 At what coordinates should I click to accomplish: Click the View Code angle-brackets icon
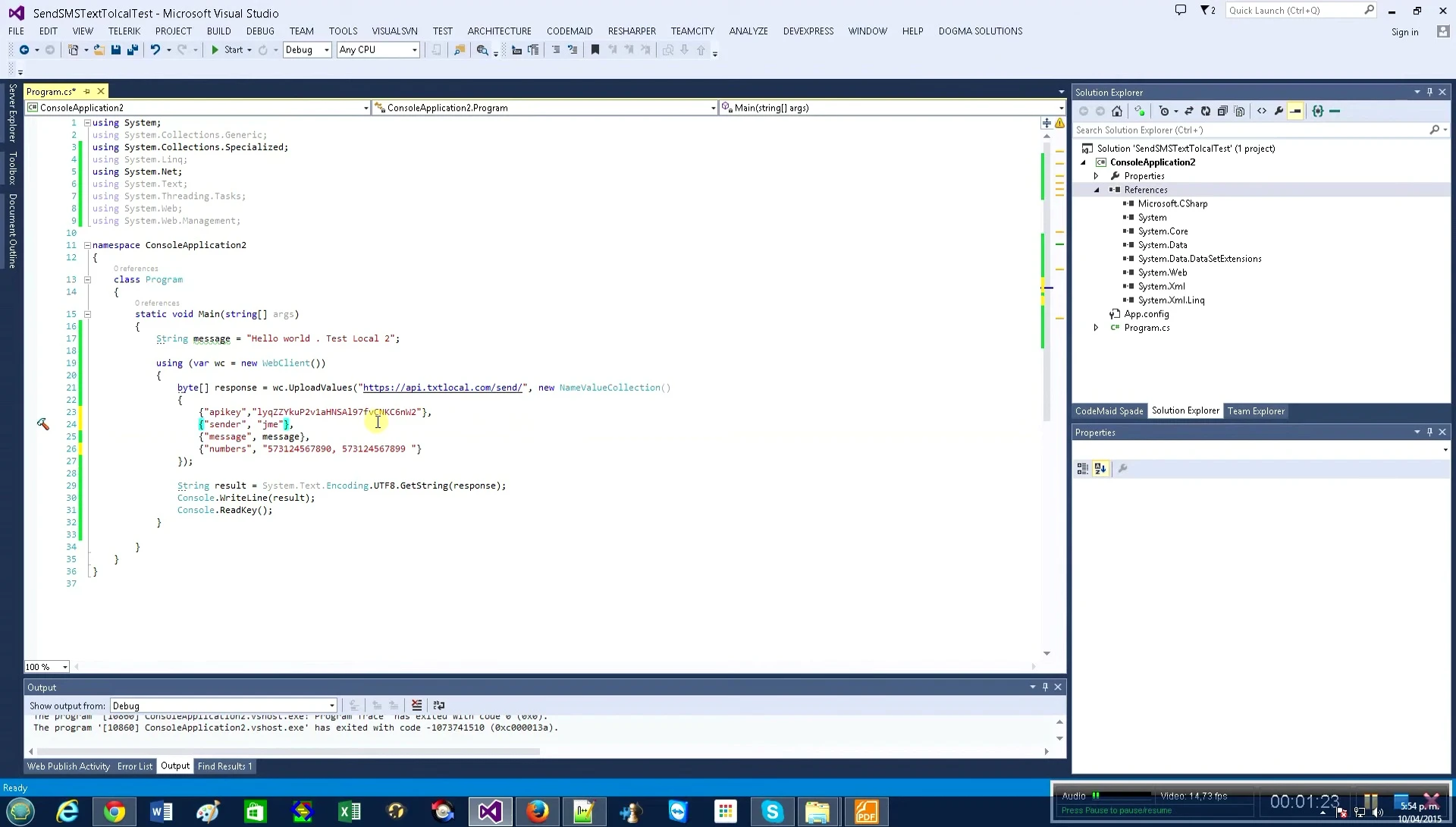[1262, 112]
